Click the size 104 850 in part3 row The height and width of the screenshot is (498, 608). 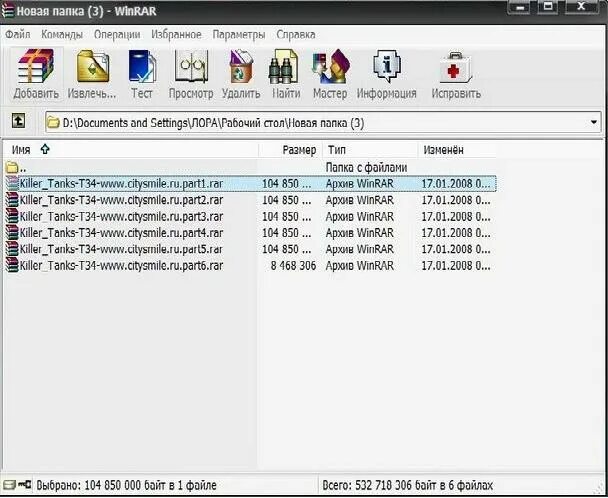click(x=287, y=216)
